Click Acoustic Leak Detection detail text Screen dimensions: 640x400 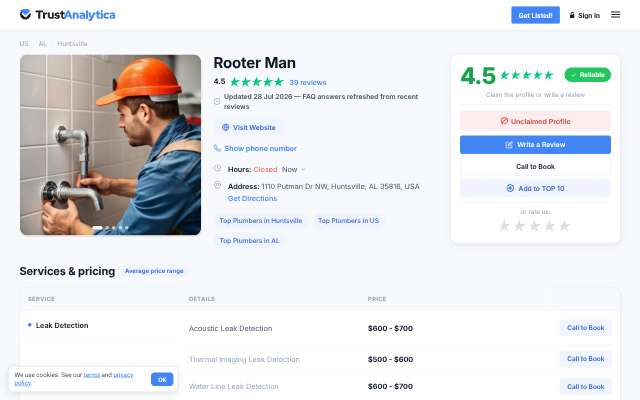[230, 328]
